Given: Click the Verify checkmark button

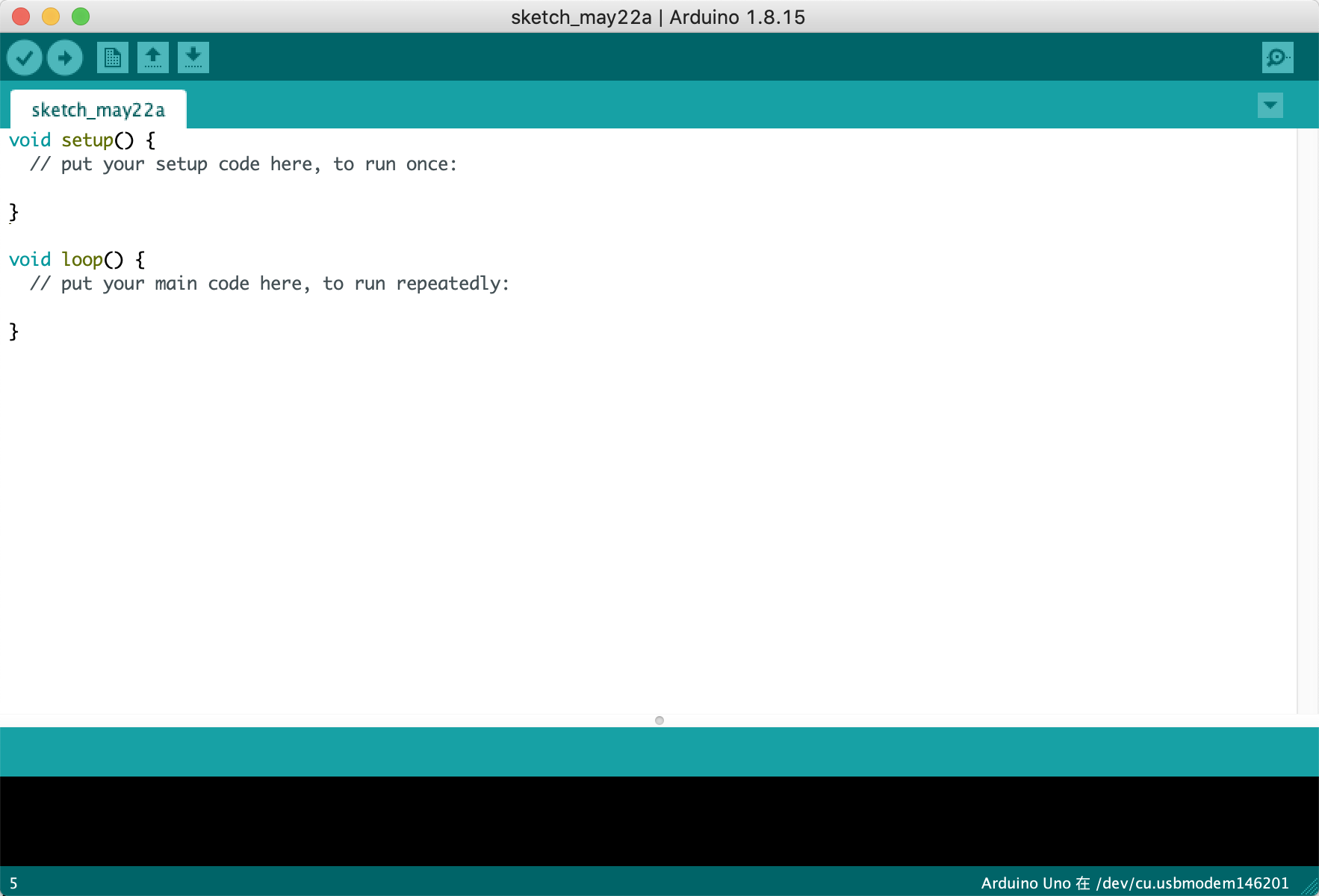Looking at the screenshot, I should point(25,57).
